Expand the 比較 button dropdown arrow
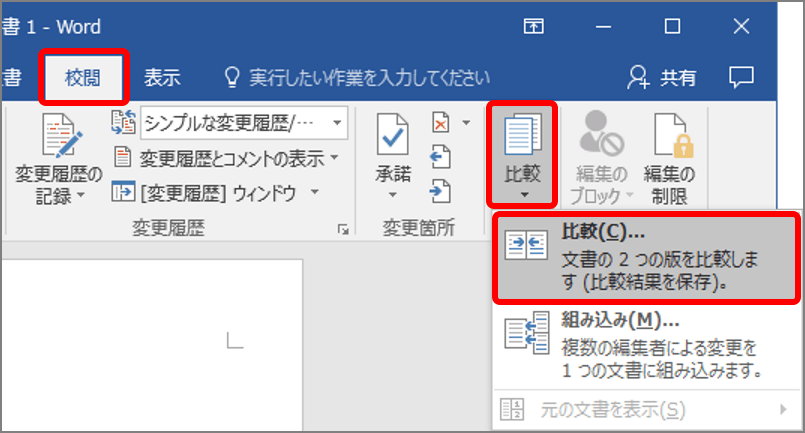The height and width of the screenshot is (433, 805). pos(524,195)
